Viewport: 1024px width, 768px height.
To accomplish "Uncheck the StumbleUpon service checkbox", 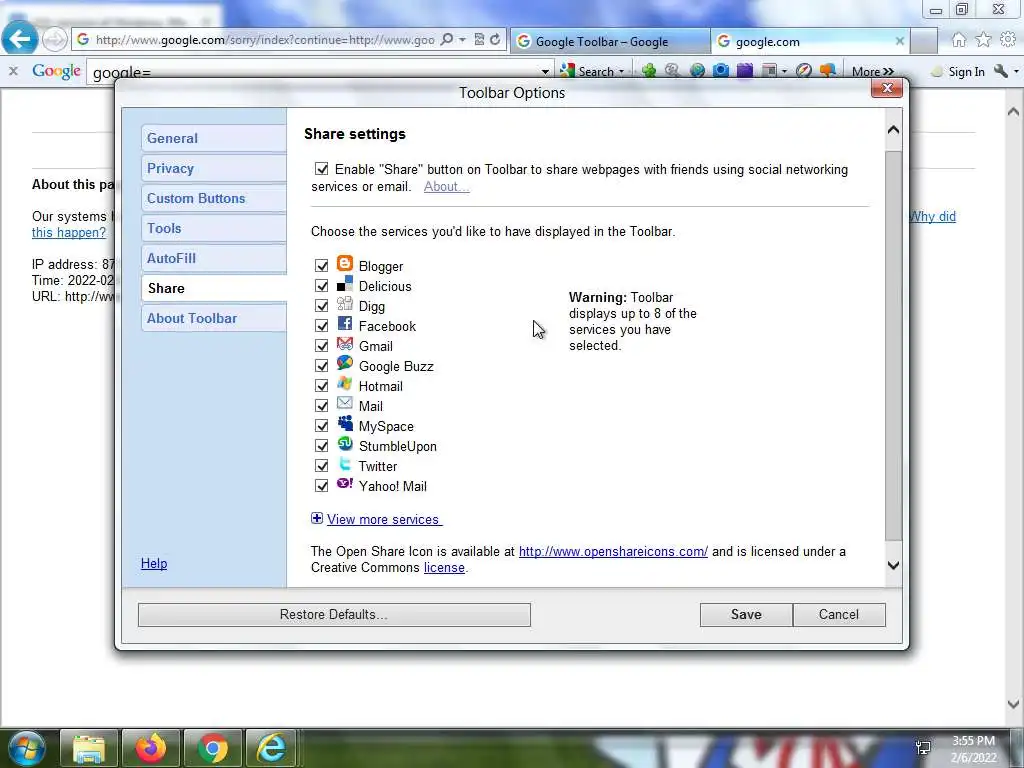I will (321, 446).
